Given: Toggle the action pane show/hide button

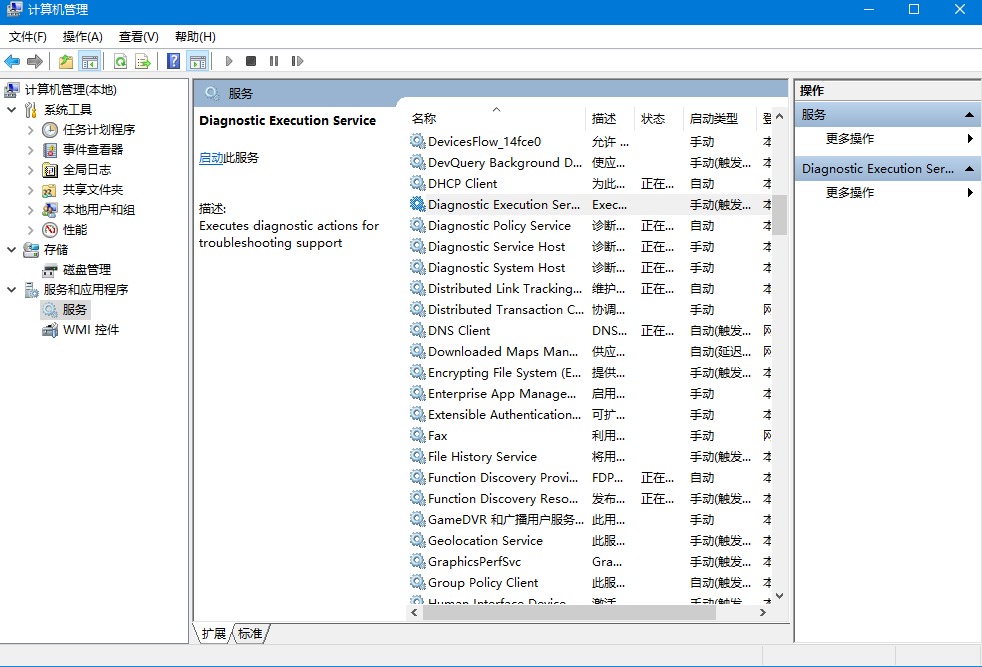Looking at the screenshot, I should 197,62.
